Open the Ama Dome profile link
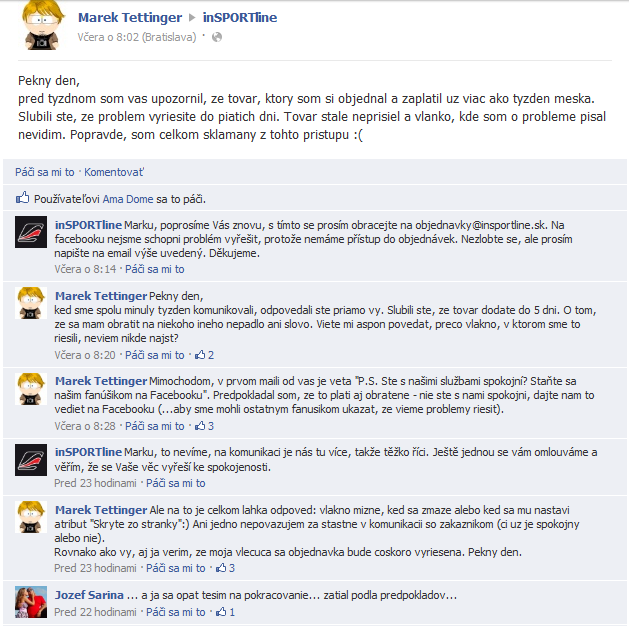Image resolution: width=629 pixels, height=626 pixels. click(x=128, y=199)
